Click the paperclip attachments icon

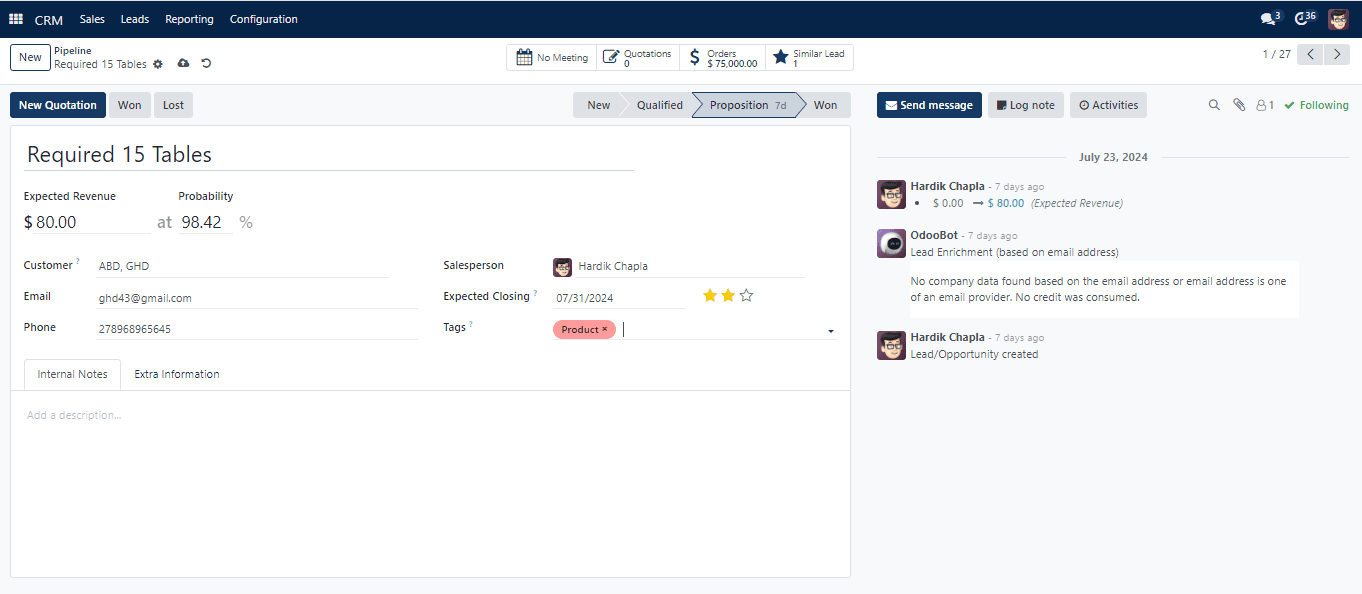point(1239,105)
